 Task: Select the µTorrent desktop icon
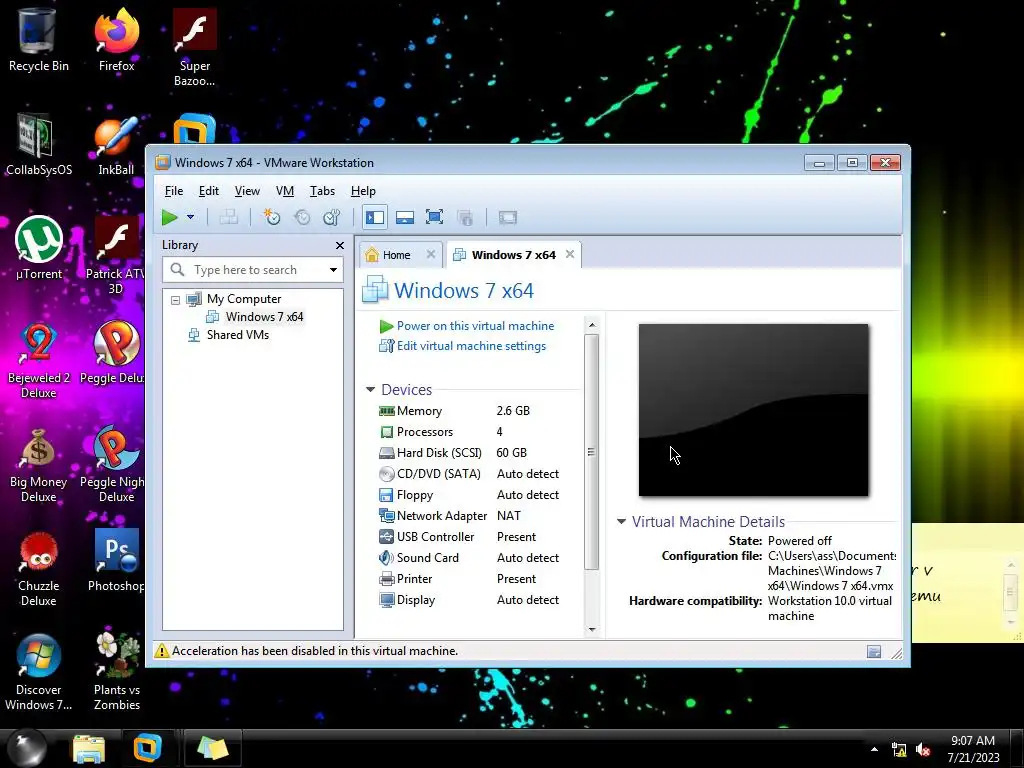pos(39,248)
